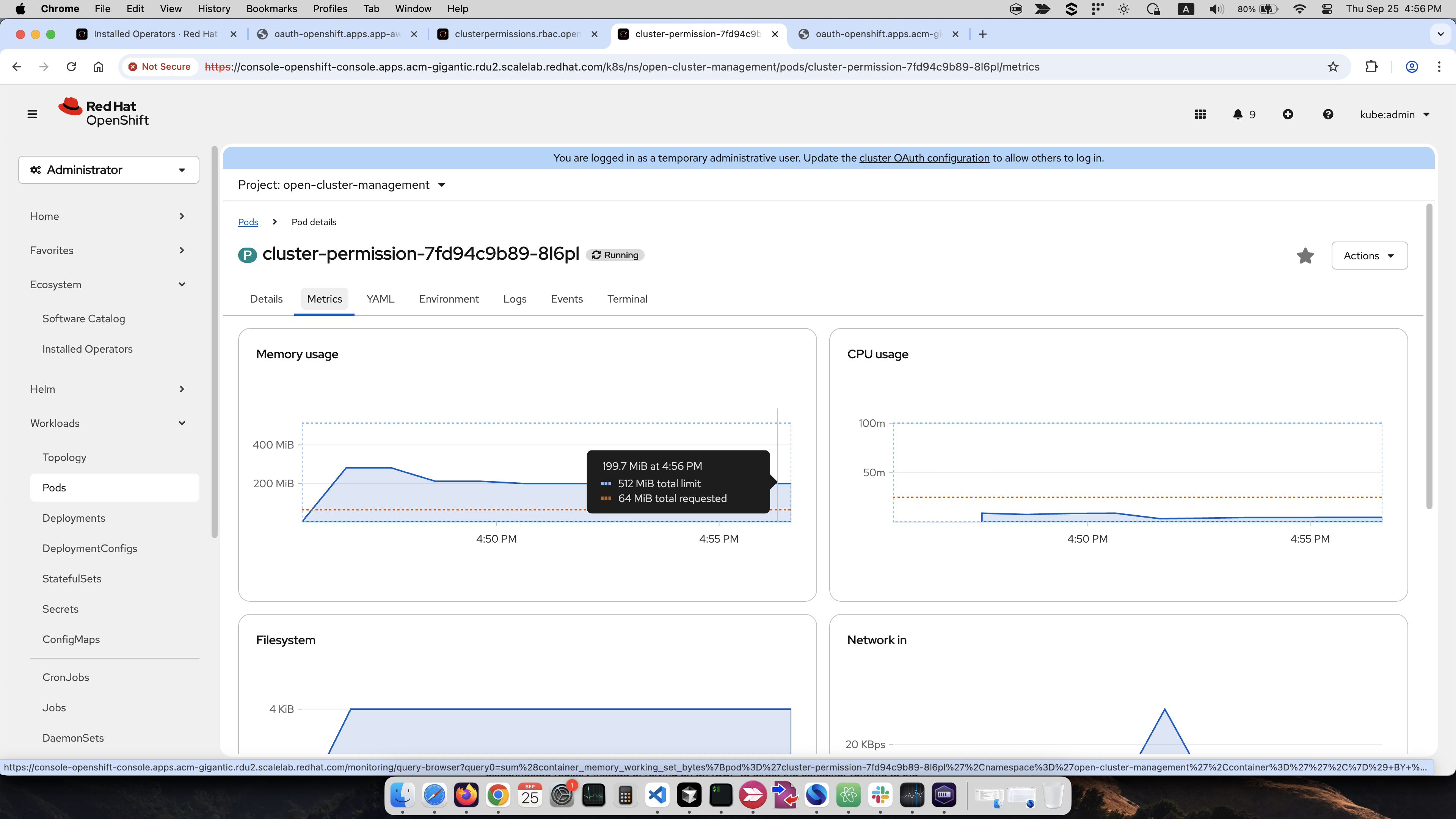Open the application launcher grid icon

tap(1200, 114)
